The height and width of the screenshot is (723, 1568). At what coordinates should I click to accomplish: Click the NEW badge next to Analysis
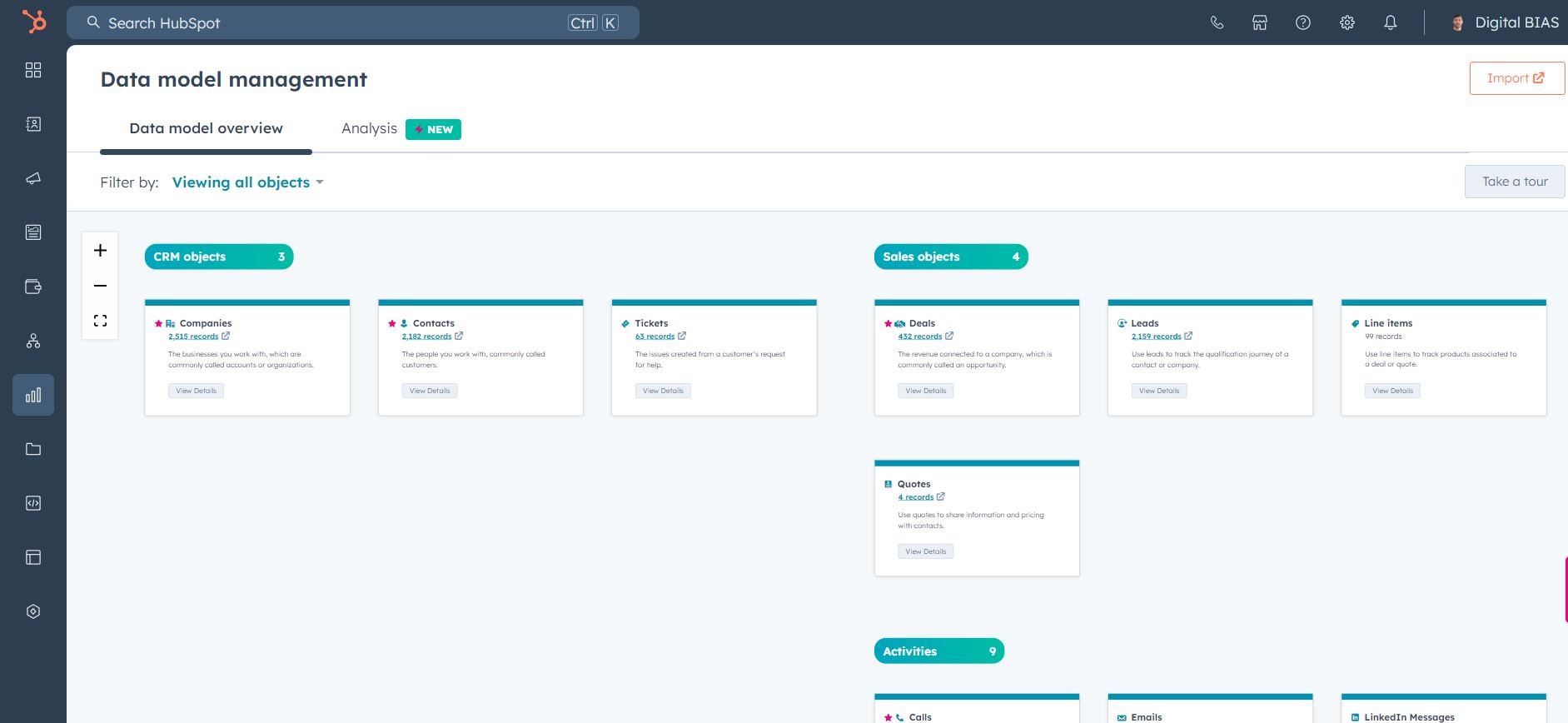click(433, 129)
